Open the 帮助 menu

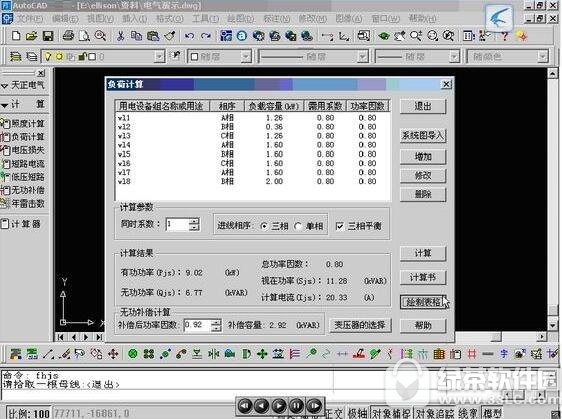point(423,19)
